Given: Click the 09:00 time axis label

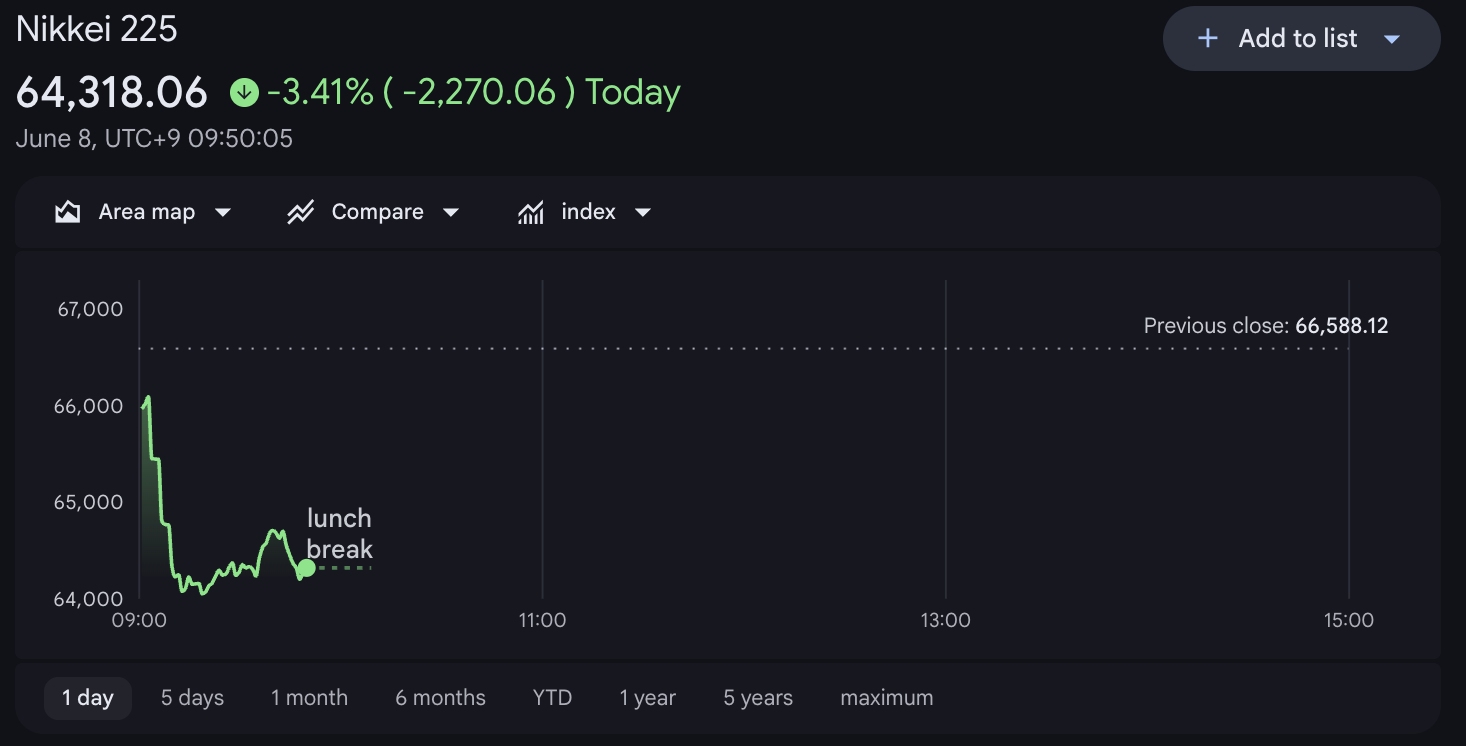Looking at the screenshot, I should point(139,620).
